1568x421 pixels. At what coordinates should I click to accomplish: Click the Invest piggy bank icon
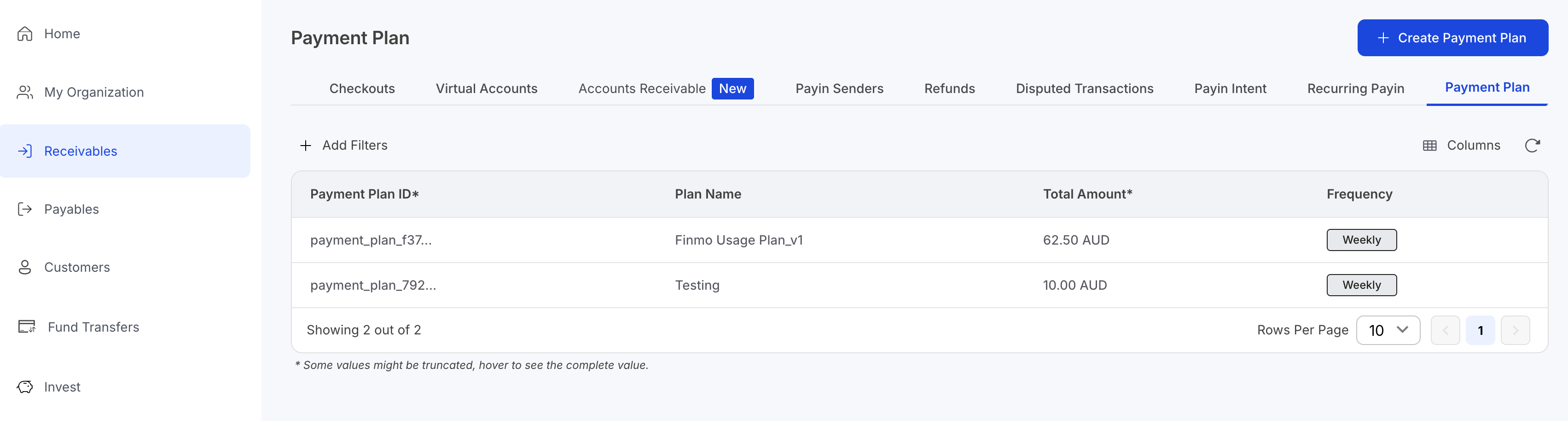[x=25, y=387]
